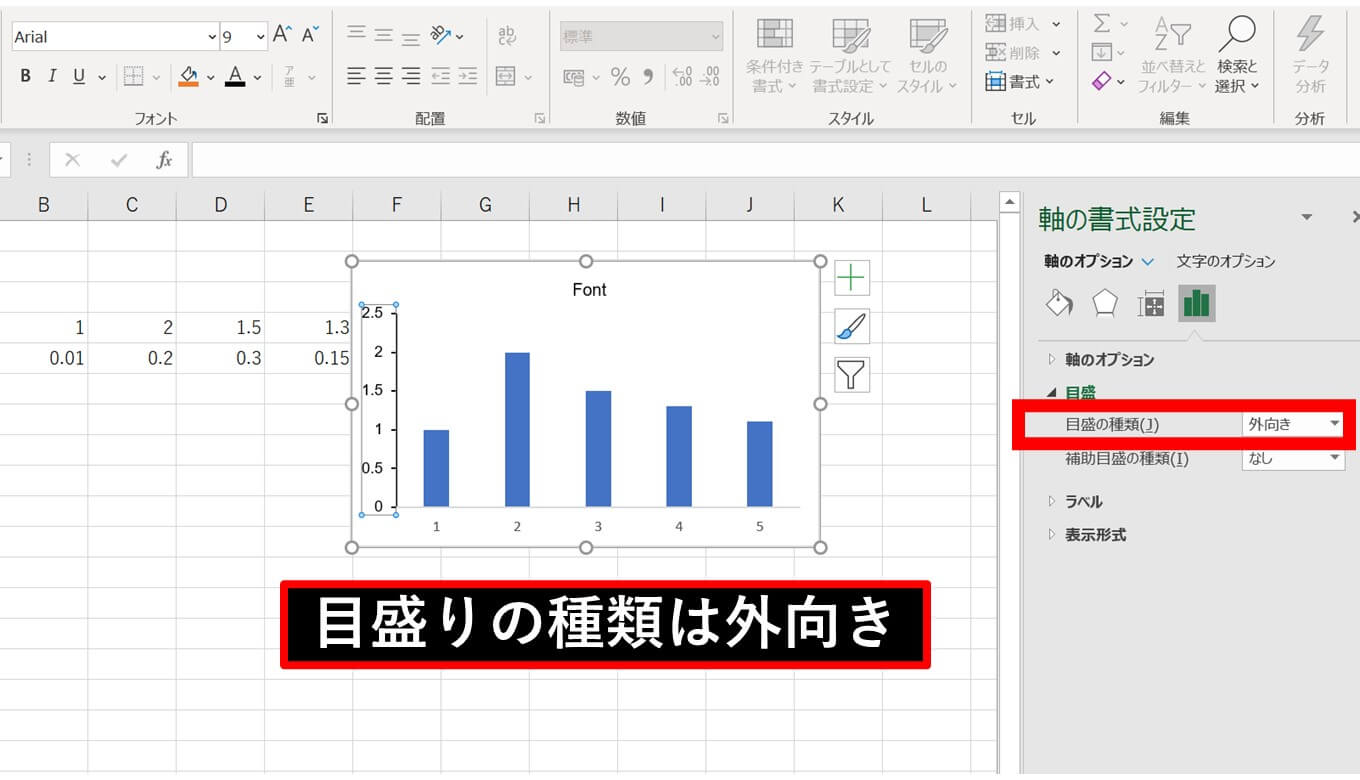Align text left
Screen dimensions: 1360x780
tap(356, 76)
